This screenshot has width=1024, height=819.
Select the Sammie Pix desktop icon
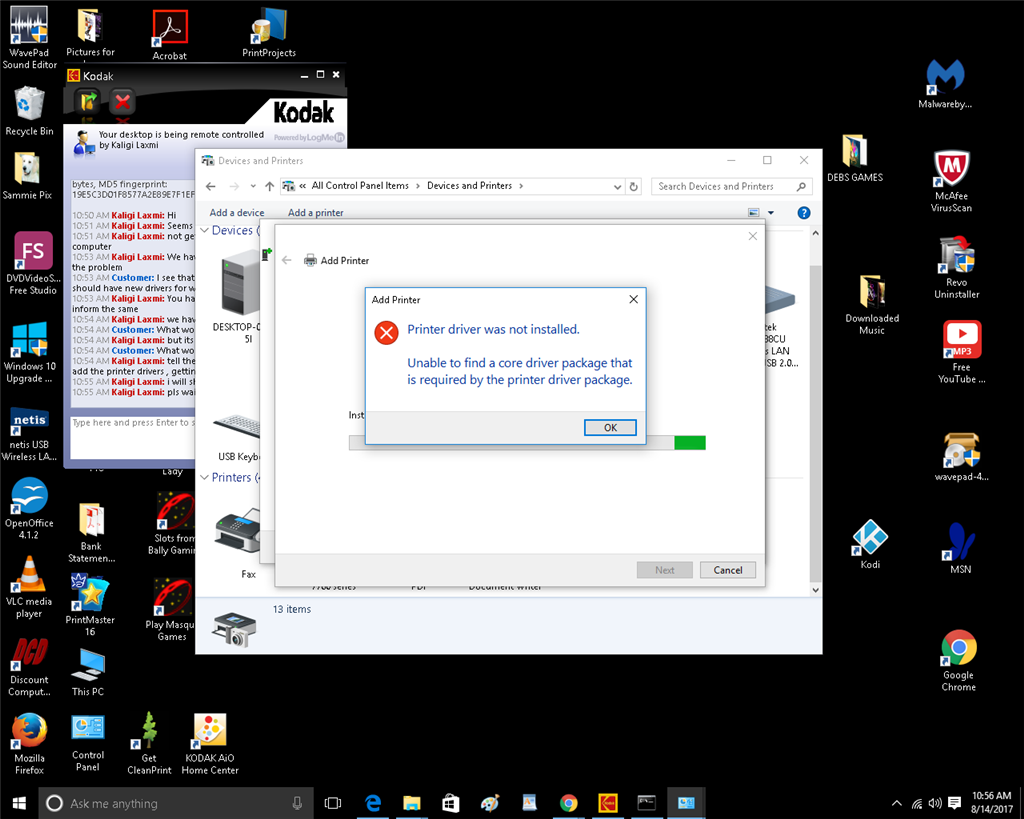coord(27,176)
